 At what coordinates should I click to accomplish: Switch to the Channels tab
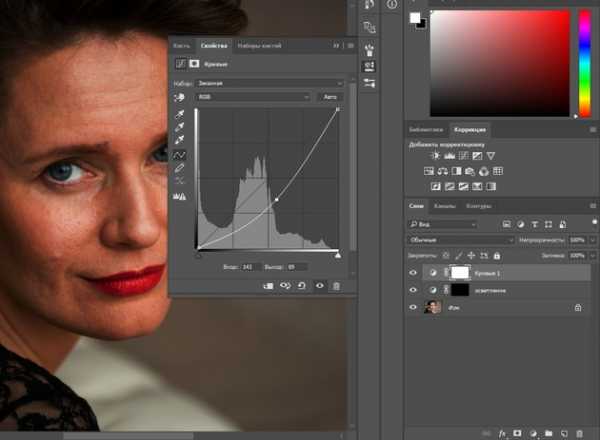(444, 206)
